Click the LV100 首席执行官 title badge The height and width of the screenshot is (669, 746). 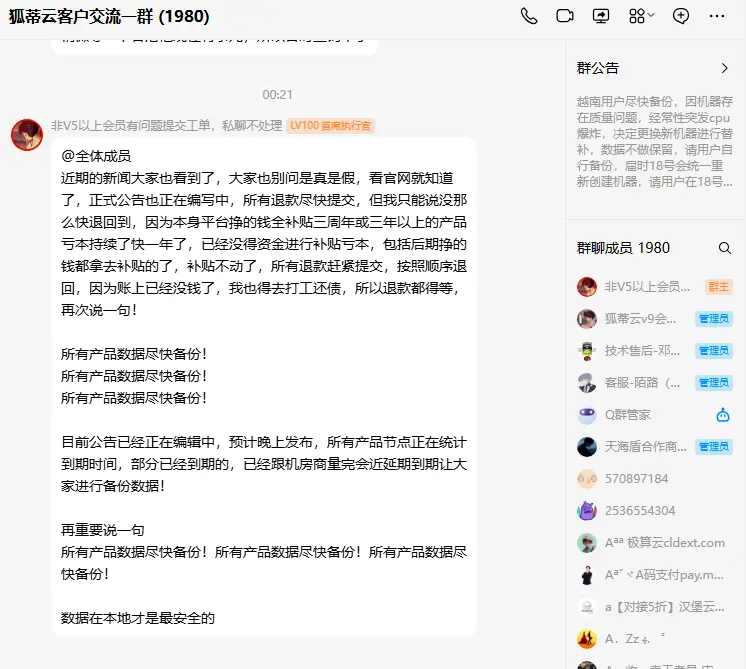[330, 126]
